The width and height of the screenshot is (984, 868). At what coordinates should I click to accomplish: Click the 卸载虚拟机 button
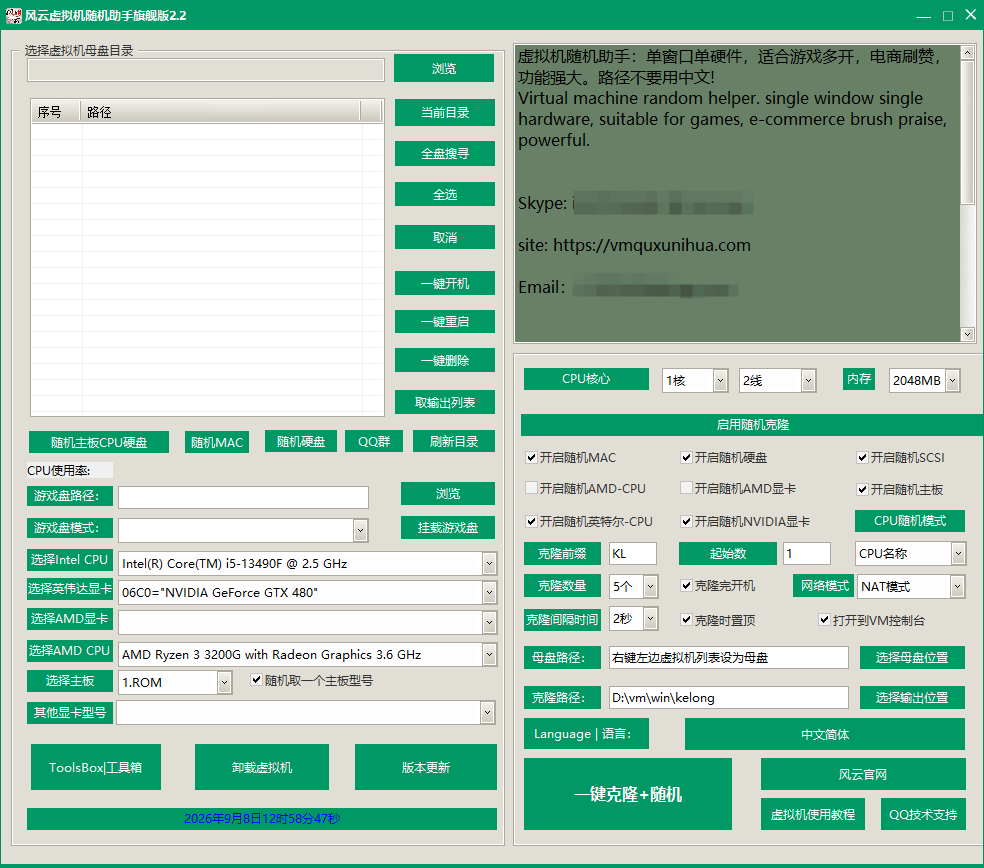[x=262, y=767]
